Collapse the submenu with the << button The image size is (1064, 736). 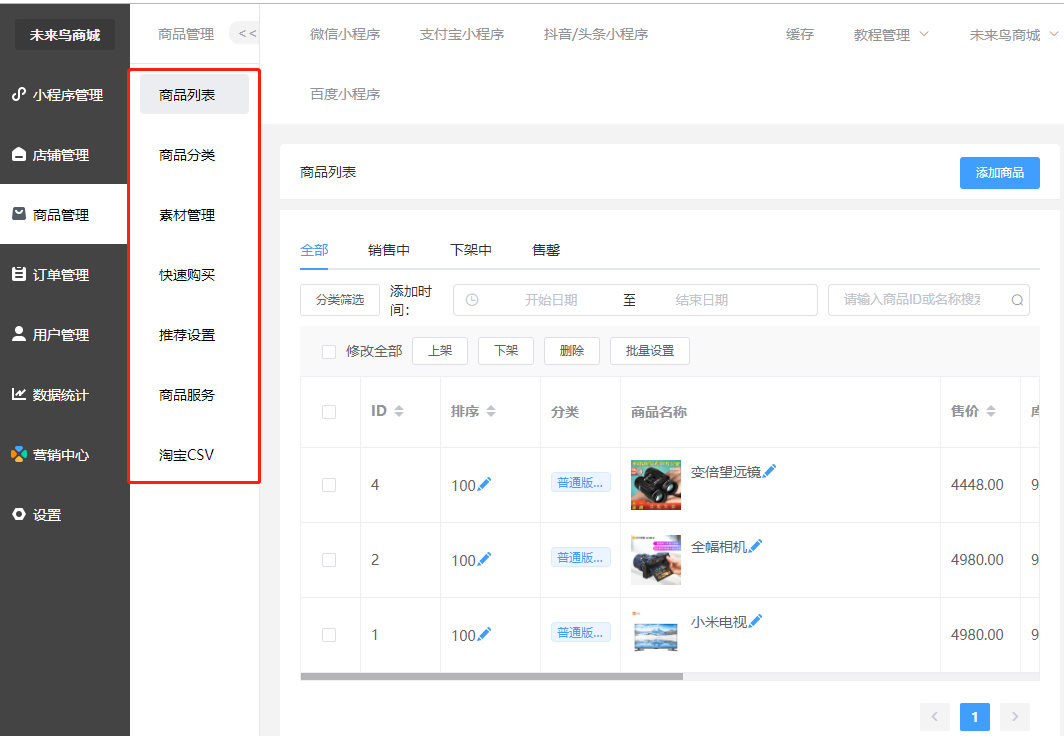point(247,34)
